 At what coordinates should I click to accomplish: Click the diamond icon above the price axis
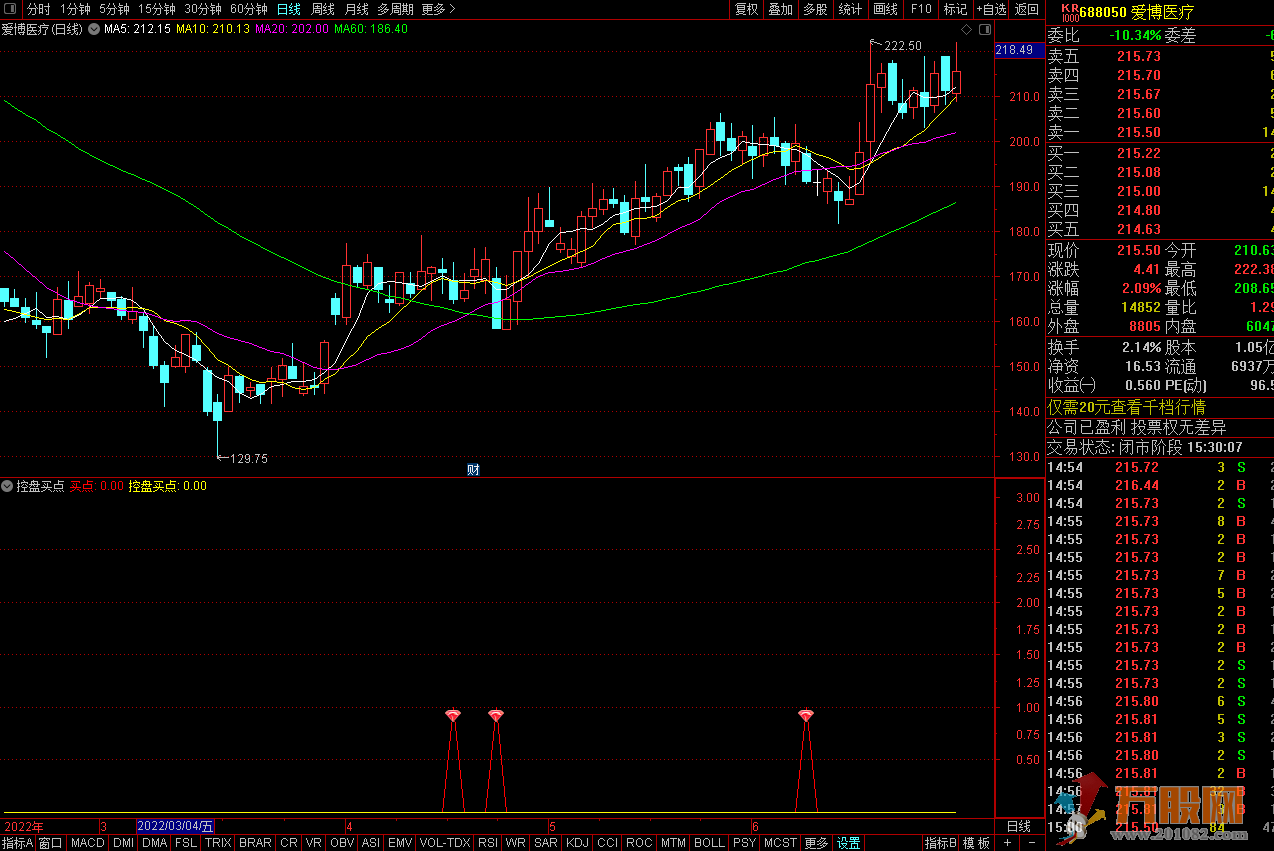tap(966, 29)
